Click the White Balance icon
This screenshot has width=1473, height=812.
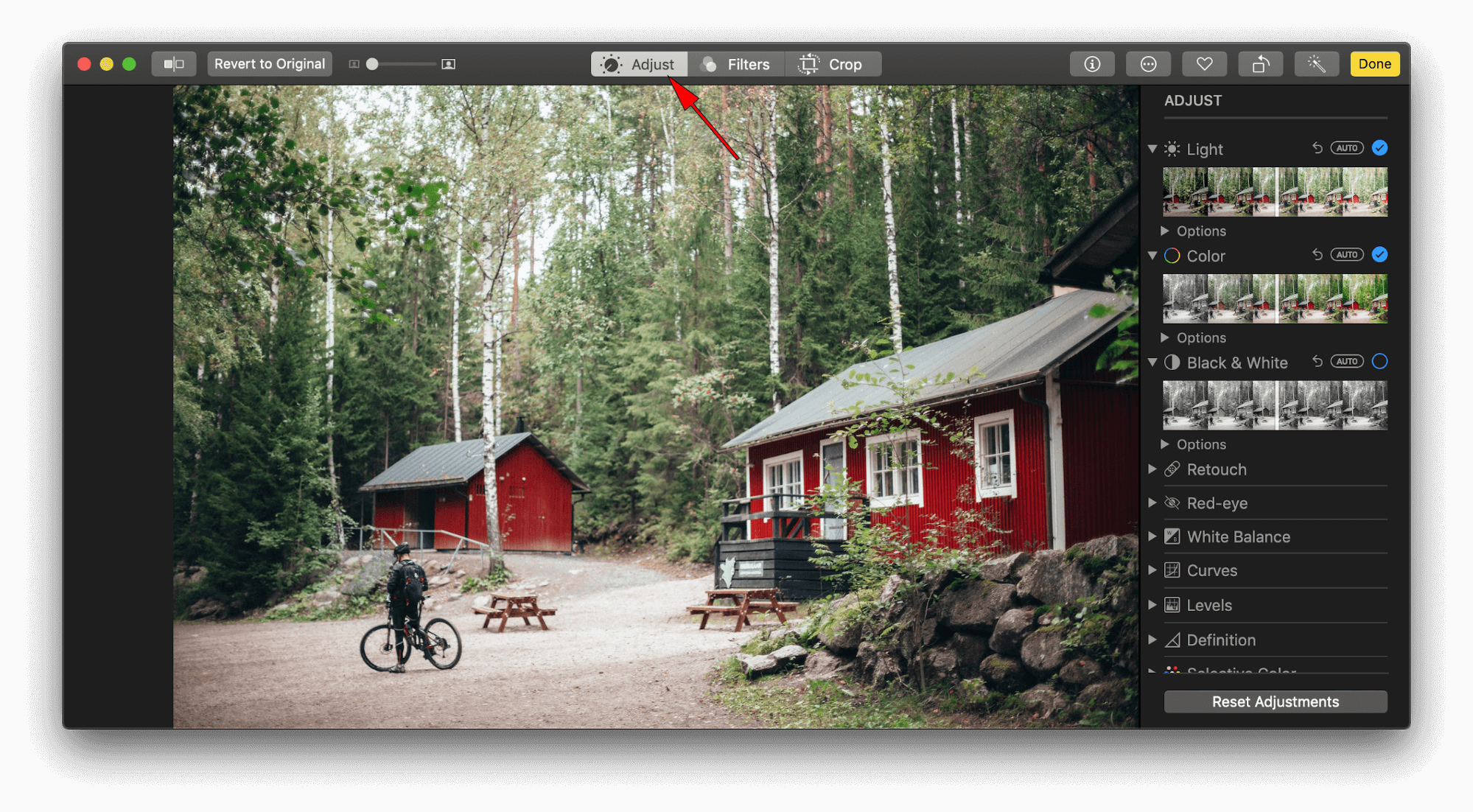(x=1172, y=536)
